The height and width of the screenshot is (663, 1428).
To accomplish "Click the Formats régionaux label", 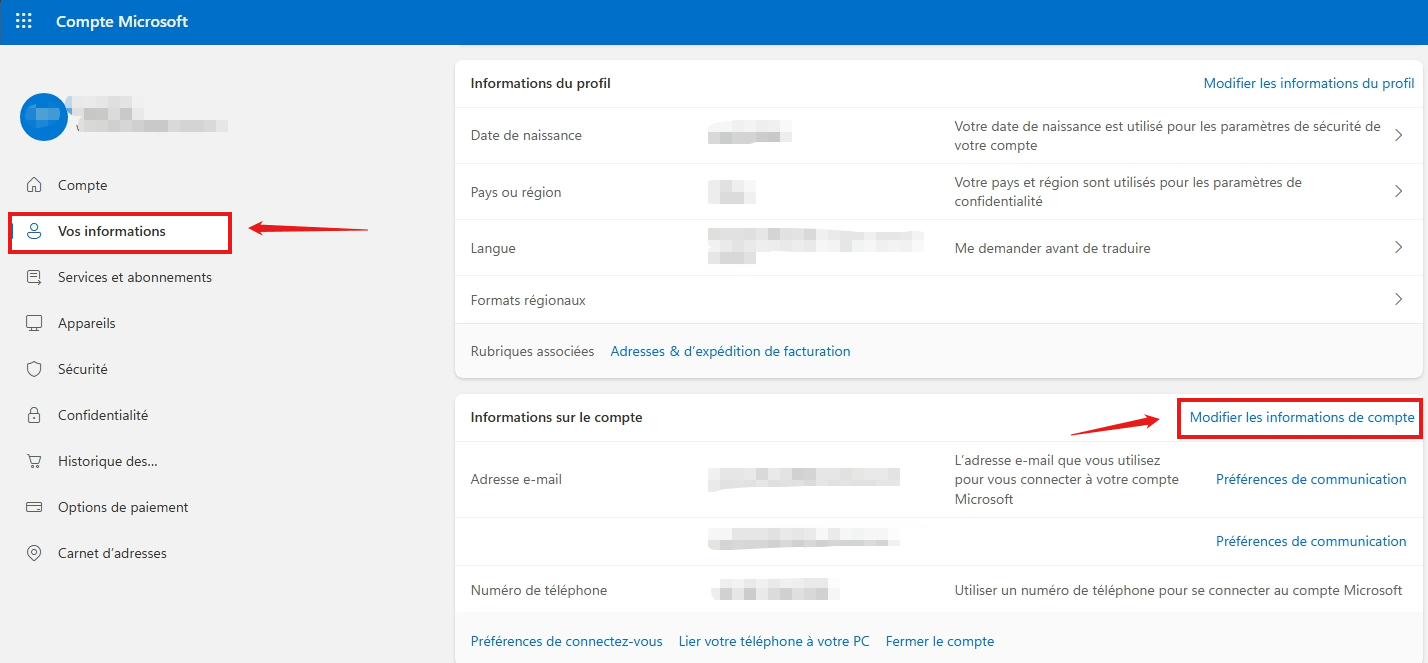I will click(x=528, y=300).
